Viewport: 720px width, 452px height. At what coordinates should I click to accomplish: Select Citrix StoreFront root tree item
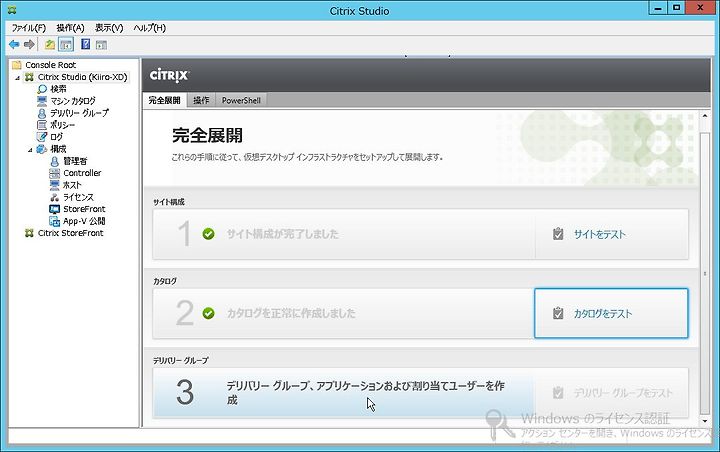[x=70, y=233]
